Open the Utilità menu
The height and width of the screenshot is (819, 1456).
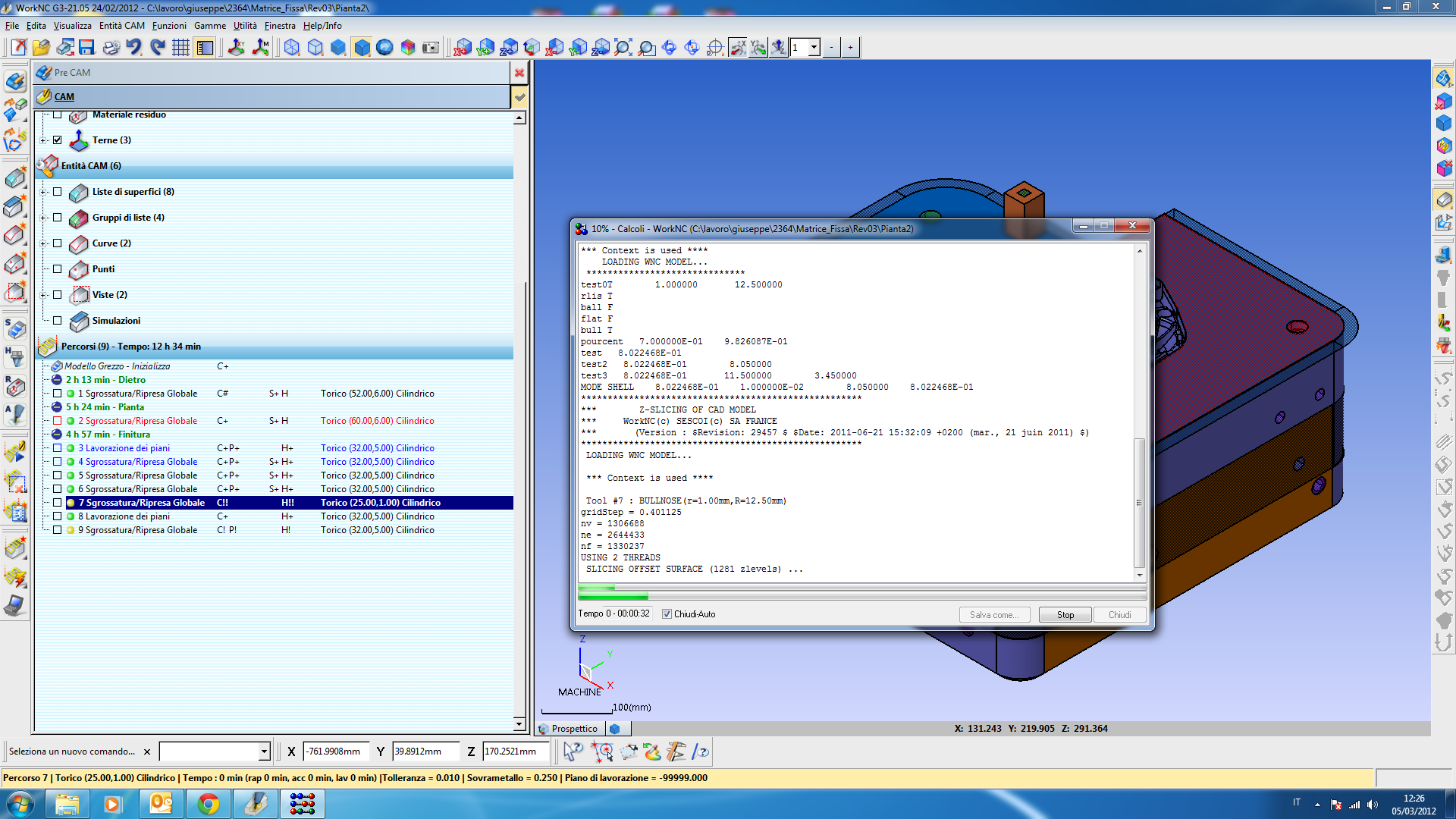(x=245, y=26)
